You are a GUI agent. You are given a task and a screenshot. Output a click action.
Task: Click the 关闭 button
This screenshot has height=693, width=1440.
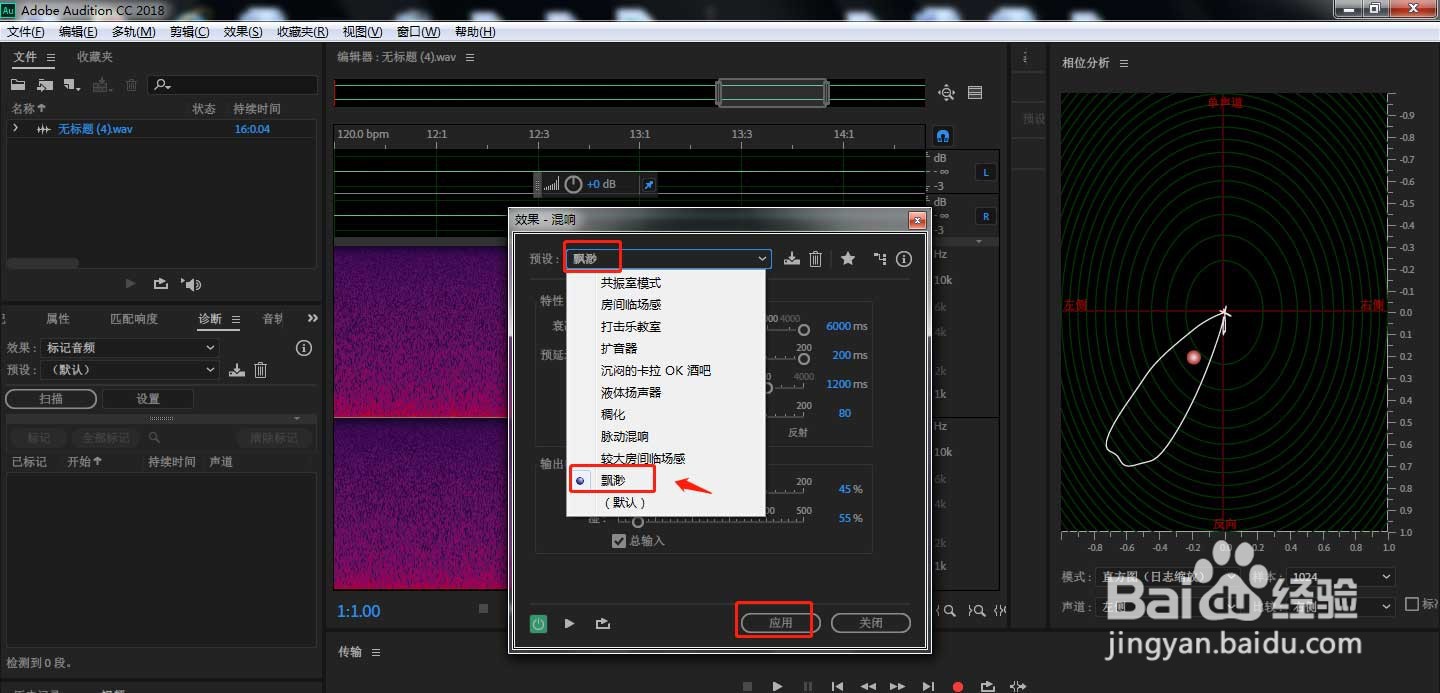870,623
